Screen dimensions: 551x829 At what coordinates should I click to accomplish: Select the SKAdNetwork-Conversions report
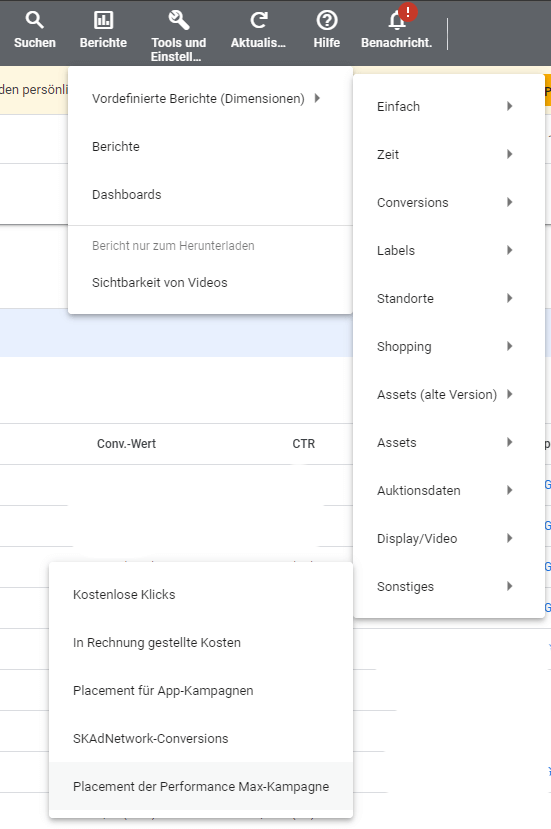click(x=201, y=739)
